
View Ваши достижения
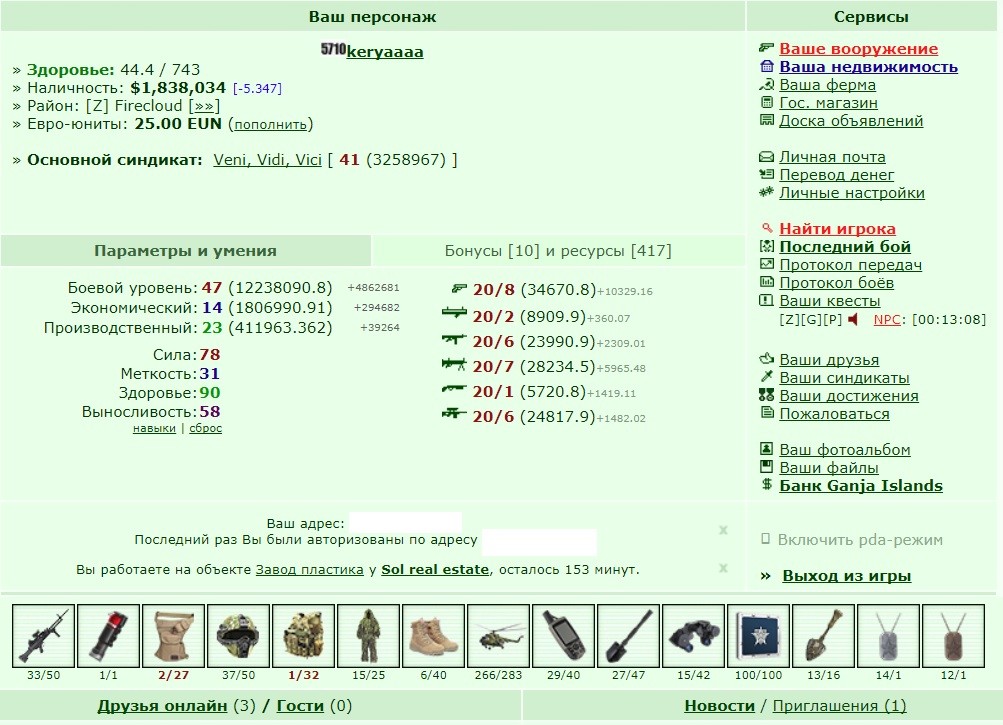848,395
